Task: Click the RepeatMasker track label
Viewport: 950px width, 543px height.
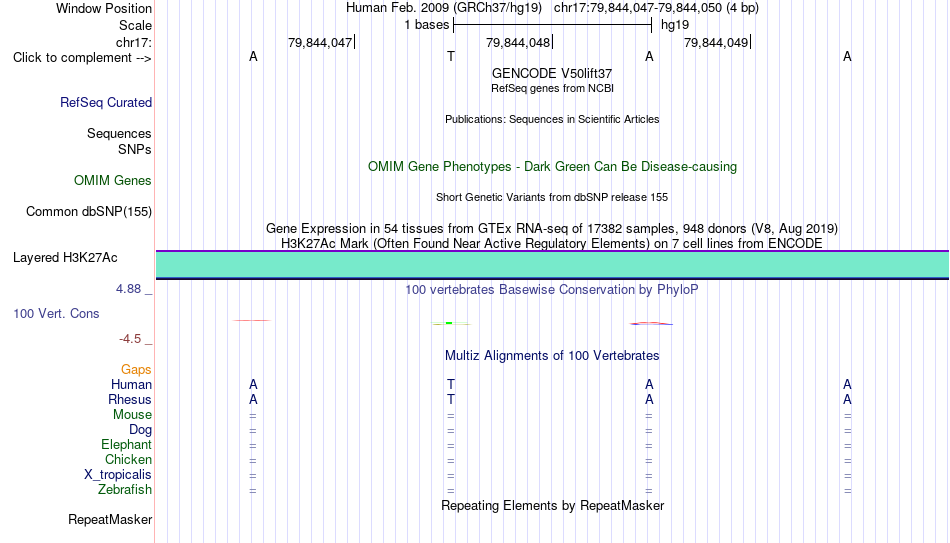Action: 110,519
